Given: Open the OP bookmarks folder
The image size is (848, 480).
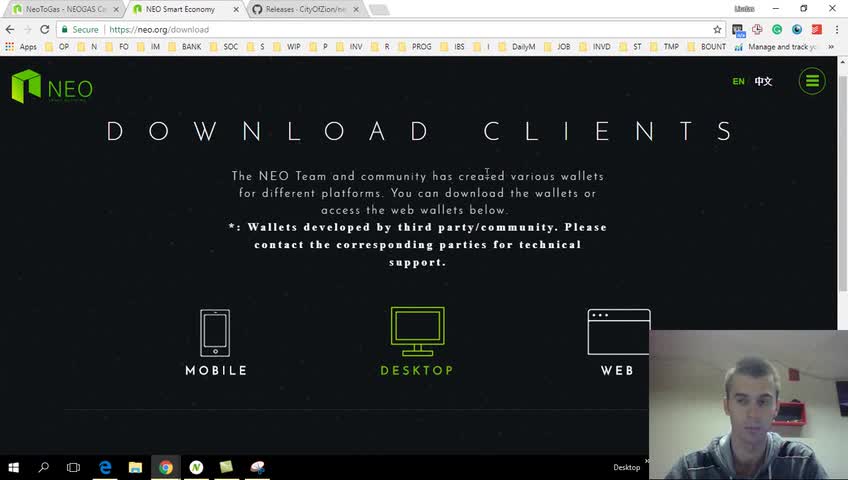Looking at the screenshot, I should 57,46.
